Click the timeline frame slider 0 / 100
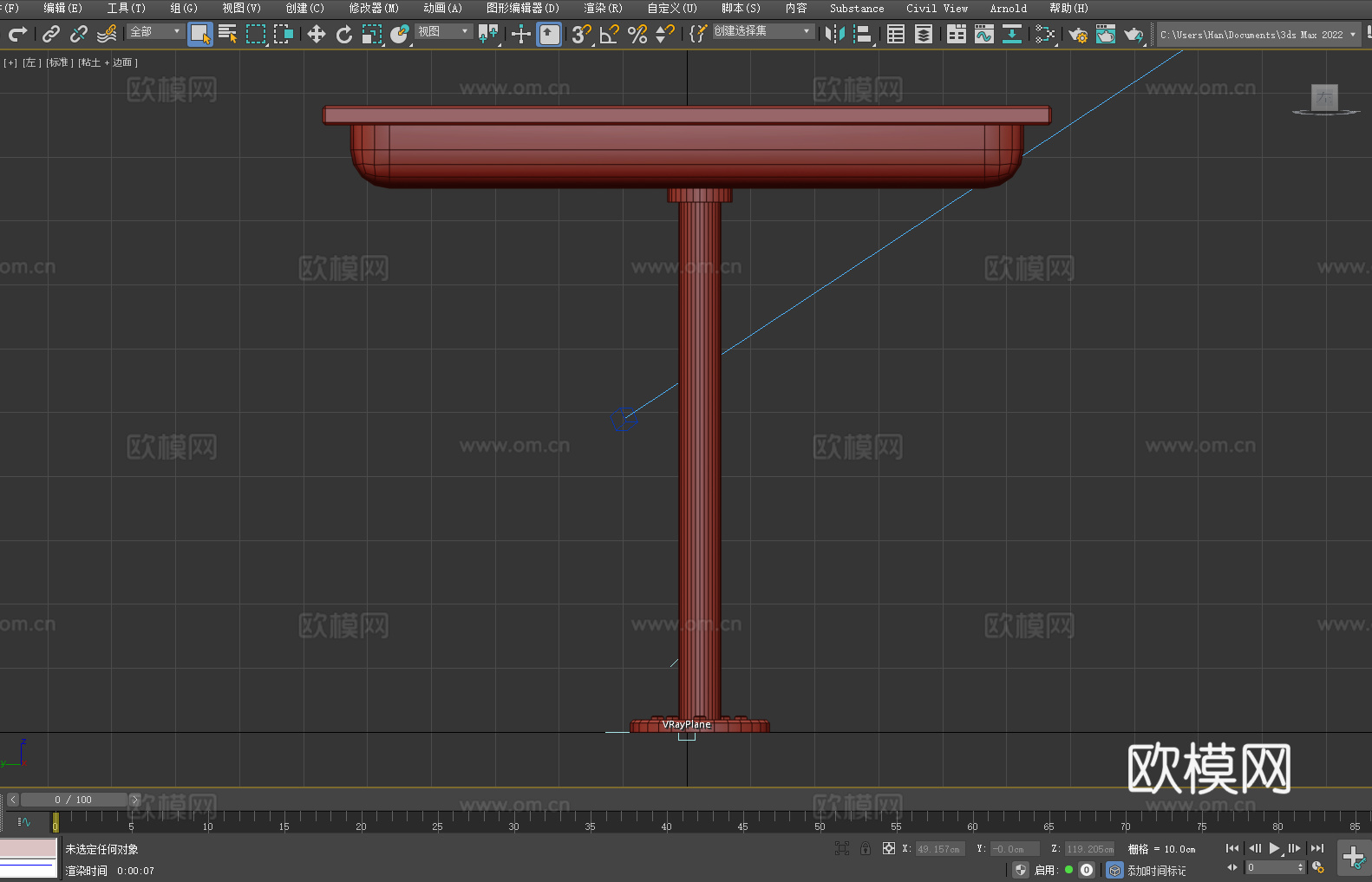This screenshot has height=882, width=1372. pos(74,800)
